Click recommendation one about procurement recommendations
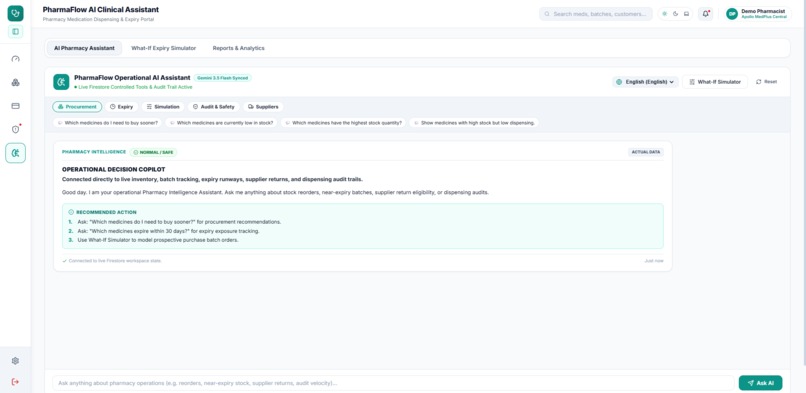Screen dimensions: 806x393 (175, 222)
